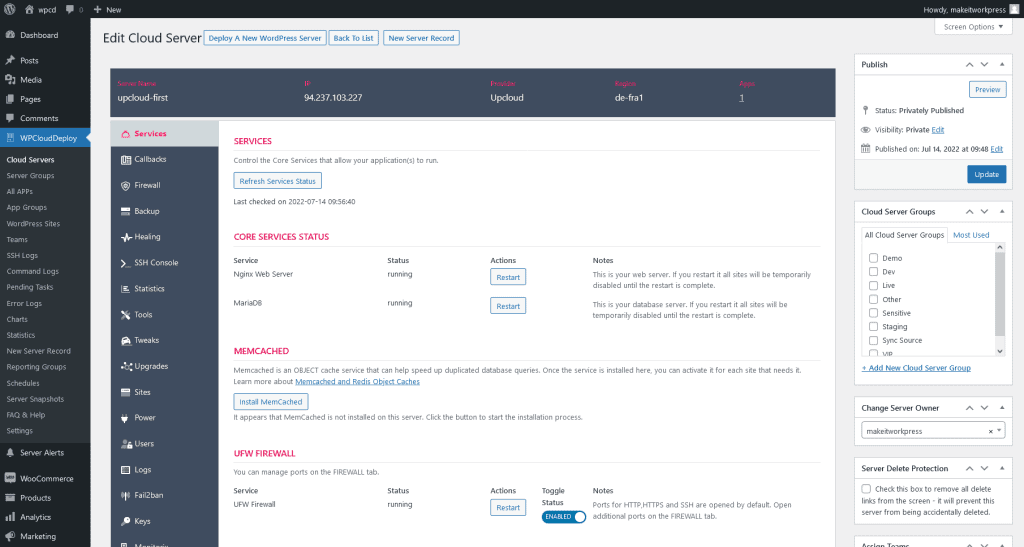The height and width of the screenshot is (547, 1024).
Task: Check the Demo server group checkbox
Action: [x=873, y=258]
